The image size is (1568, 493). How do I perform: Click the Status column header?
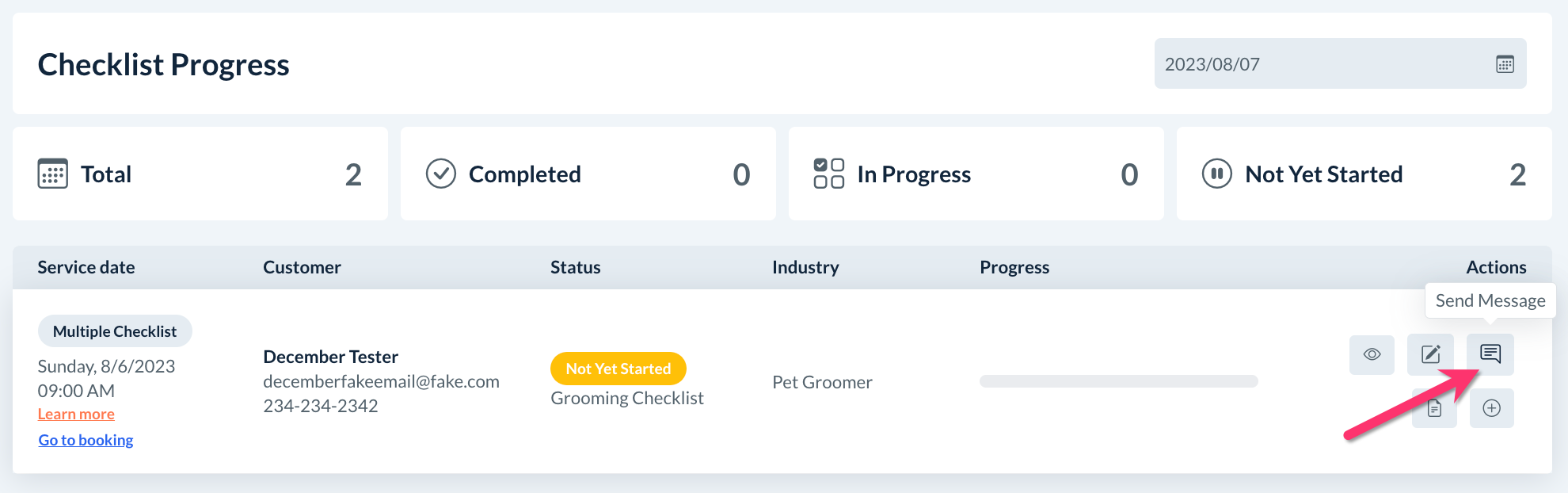click(x=576, y=268)
